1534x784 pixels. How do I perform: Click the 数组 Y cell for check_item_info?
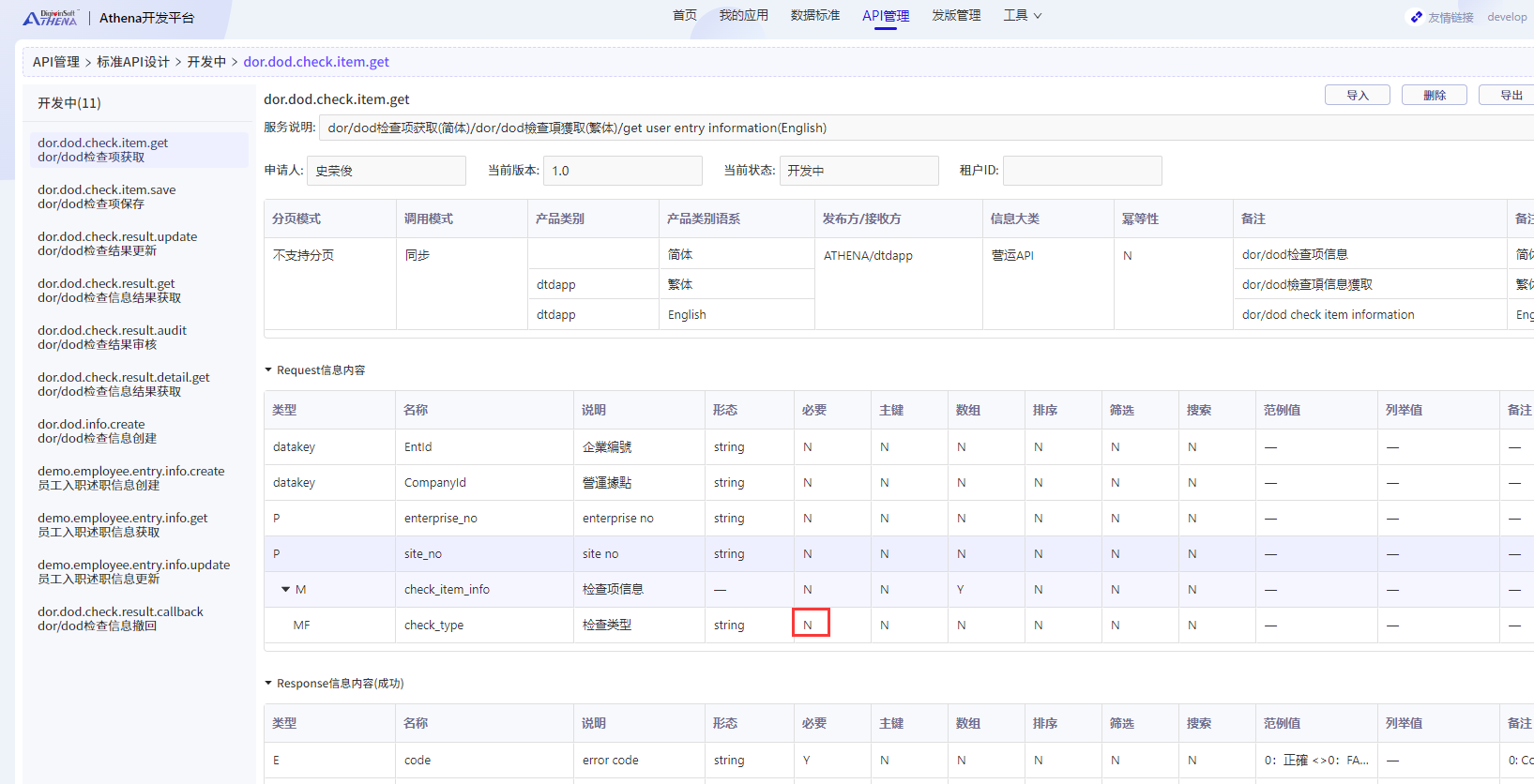point(986,590)
